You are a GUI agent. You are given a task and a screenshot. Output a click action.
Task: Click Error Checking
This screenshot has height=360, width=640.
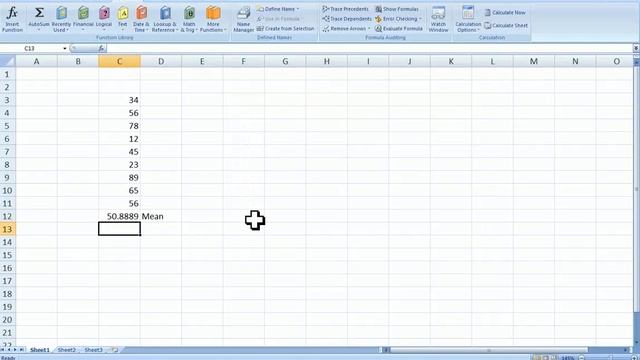[398, 19]
